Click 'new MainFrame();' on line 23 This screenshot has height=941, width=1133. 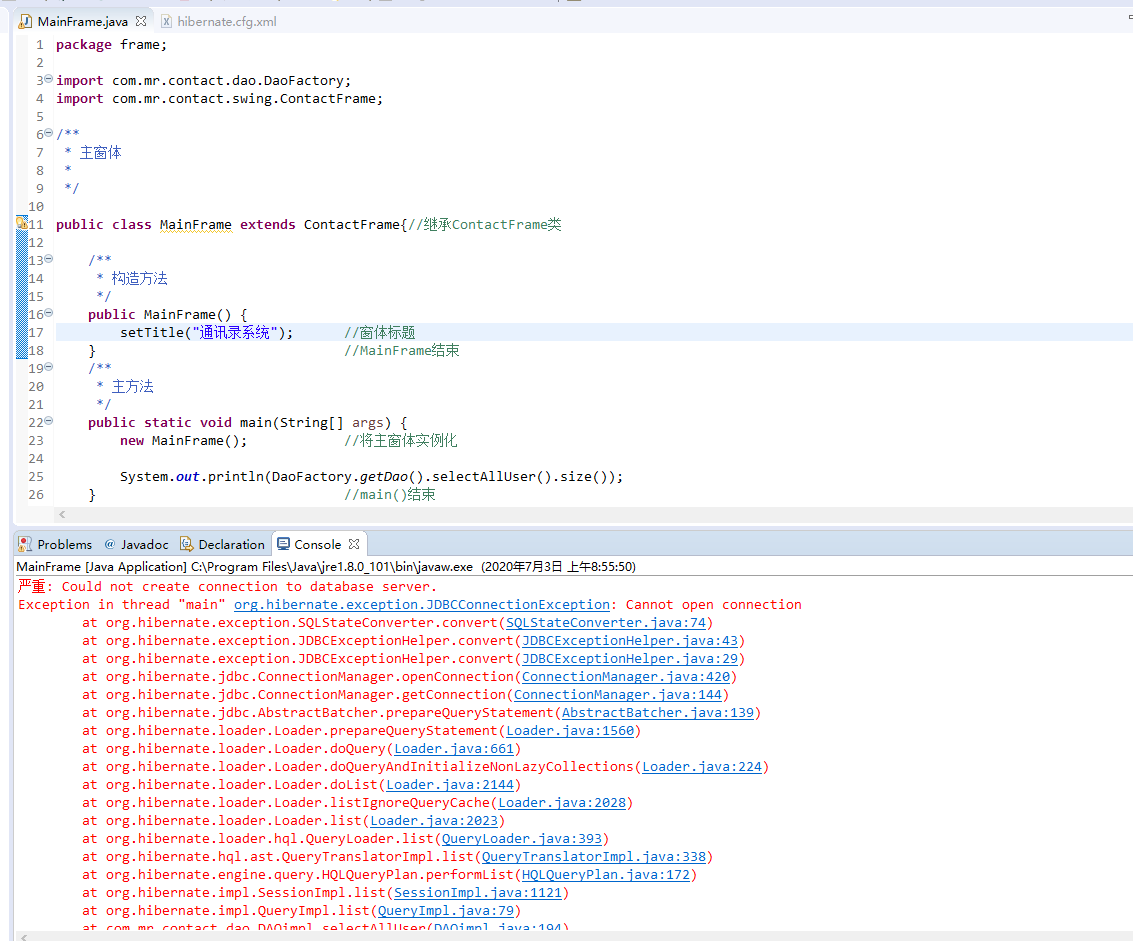pos(184,440)
